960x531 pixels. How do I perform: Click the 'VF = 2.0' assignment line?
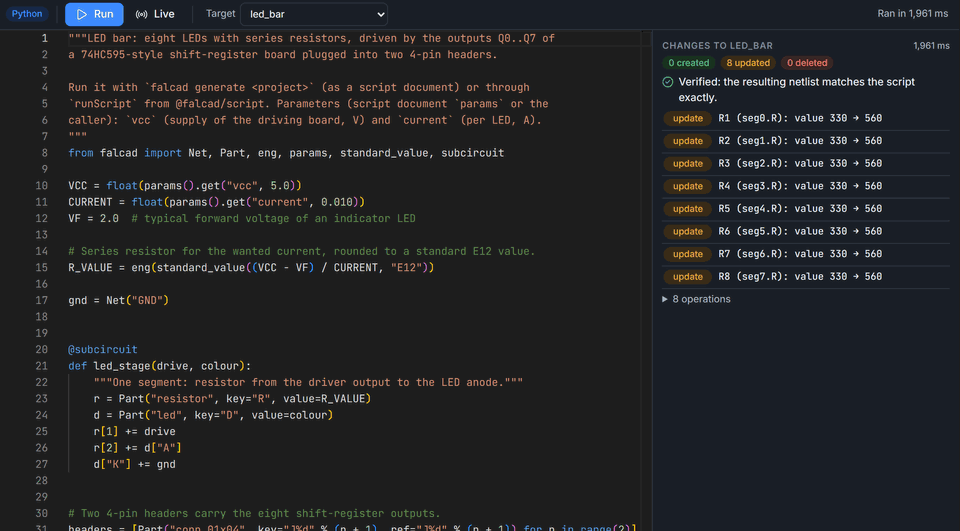point(241,219)
